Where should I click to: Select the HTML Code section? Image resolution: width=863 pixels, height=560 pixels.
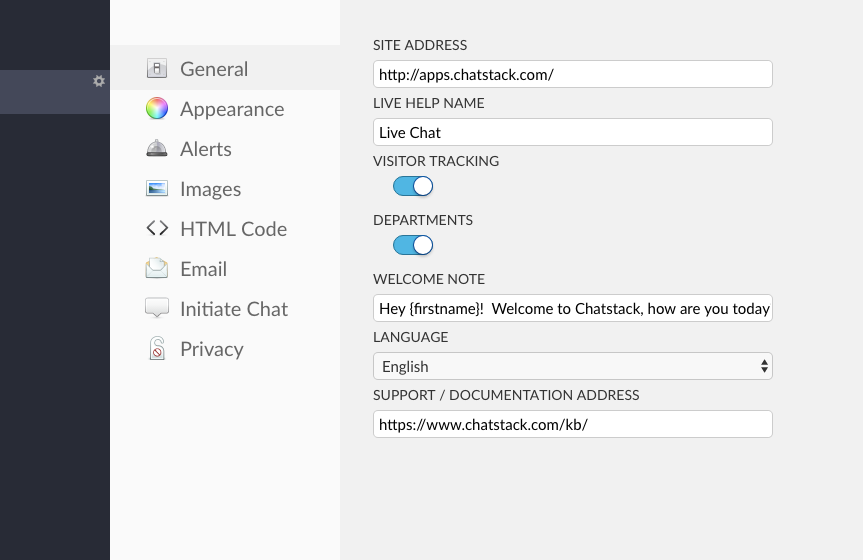225,229
